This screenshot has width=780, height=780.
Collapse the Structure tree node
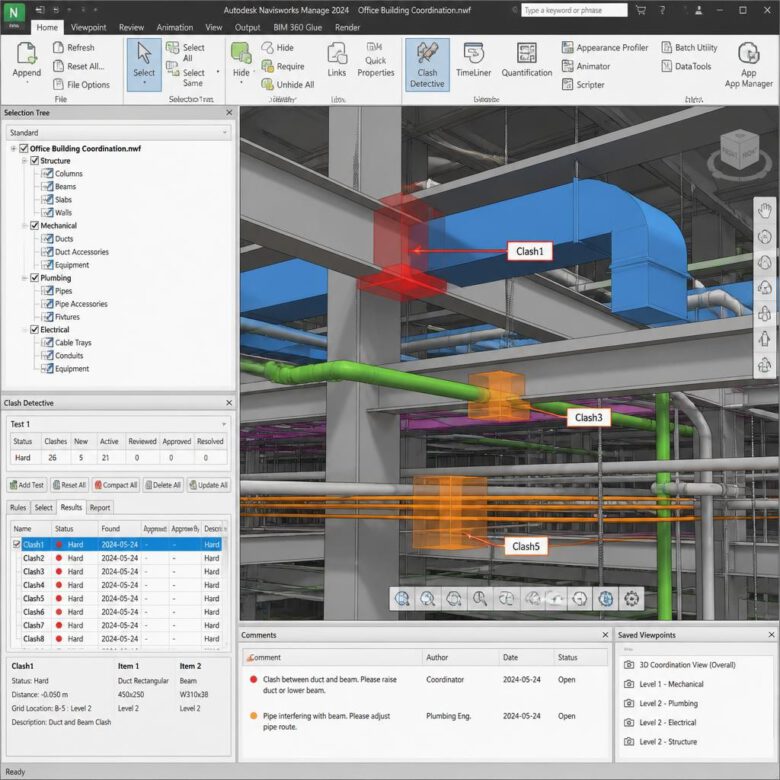[x=24, y=161]
